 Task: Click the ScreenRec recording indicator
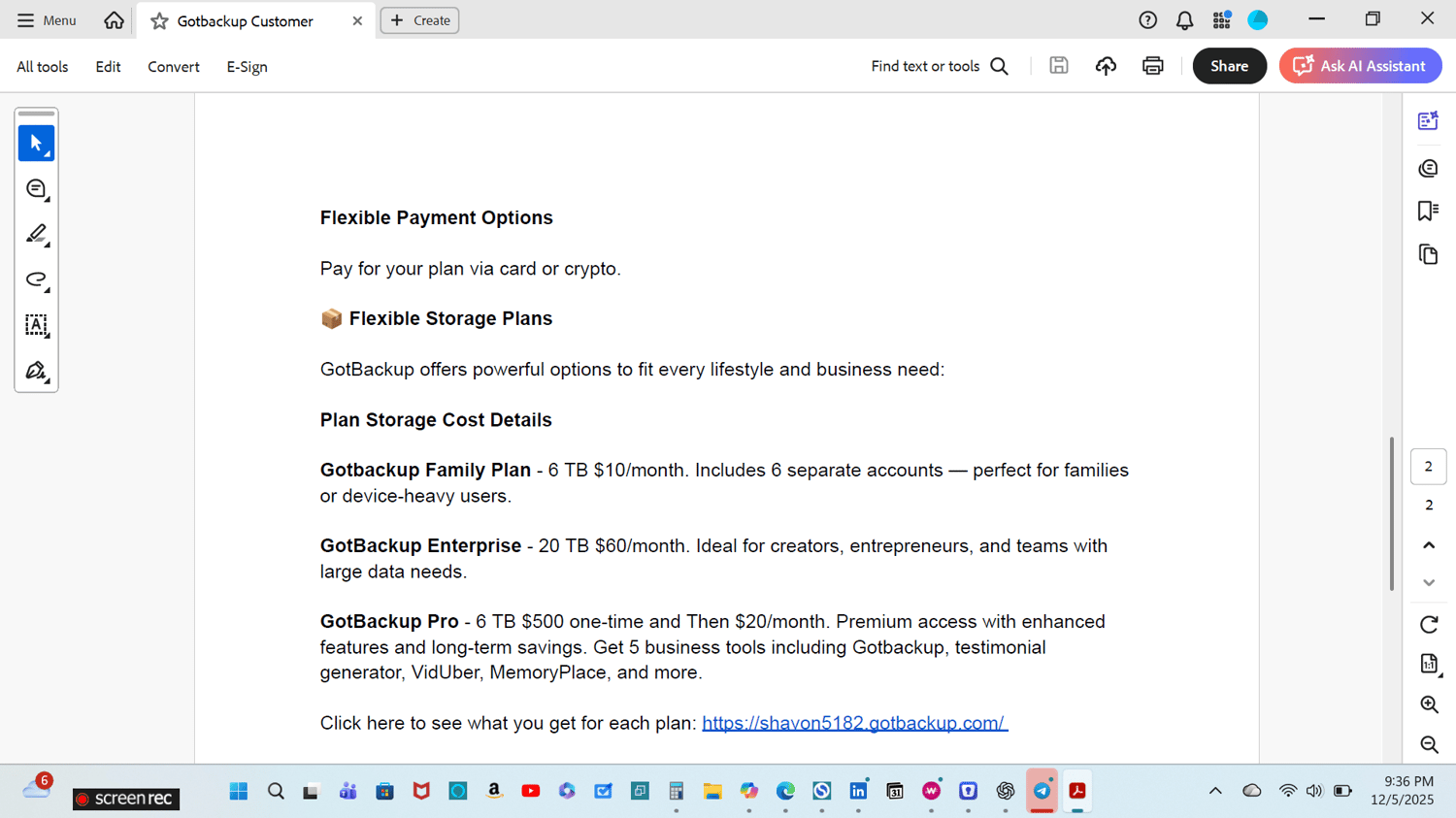126,799
